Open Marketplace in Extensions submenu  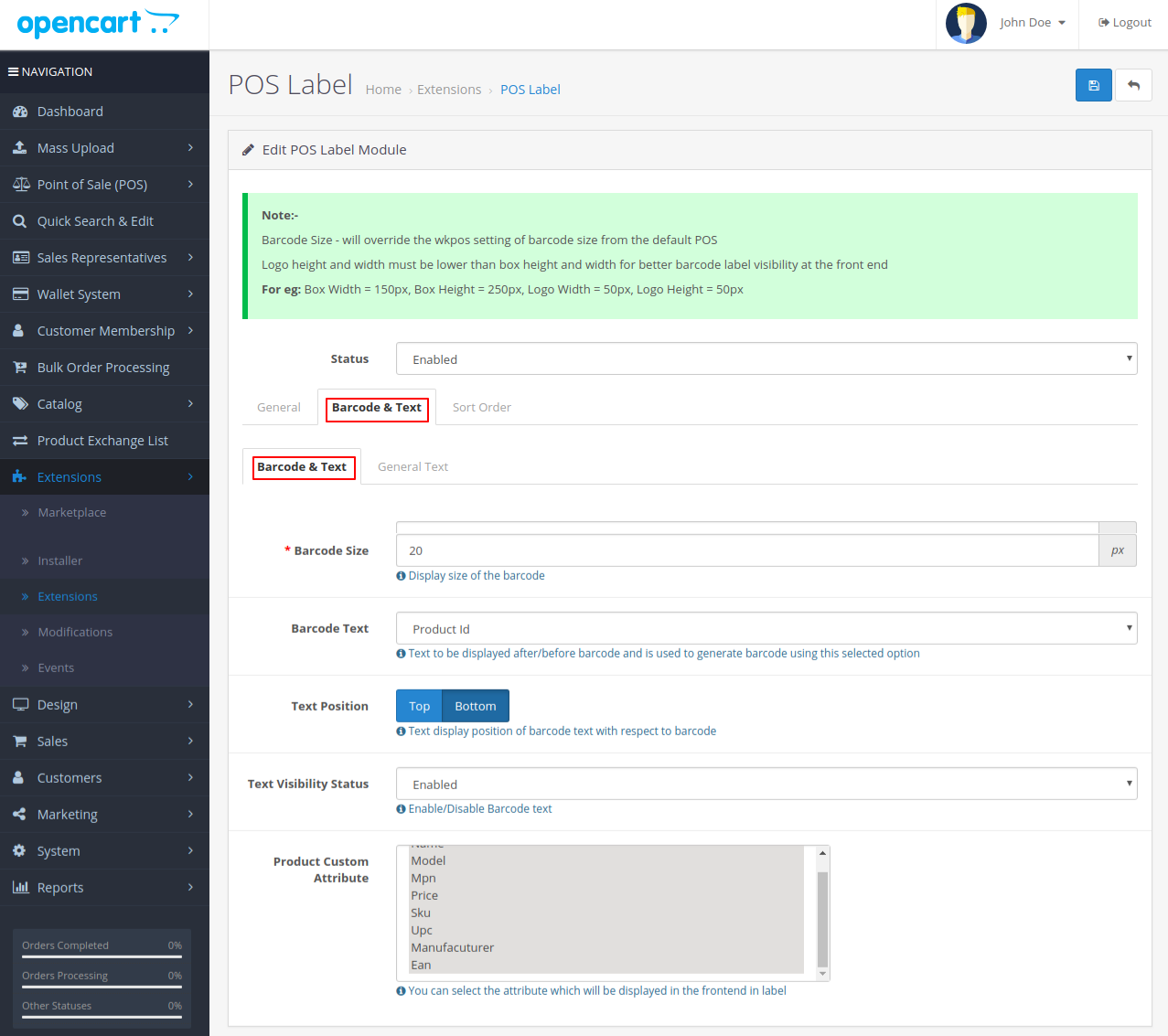[72, 513]
